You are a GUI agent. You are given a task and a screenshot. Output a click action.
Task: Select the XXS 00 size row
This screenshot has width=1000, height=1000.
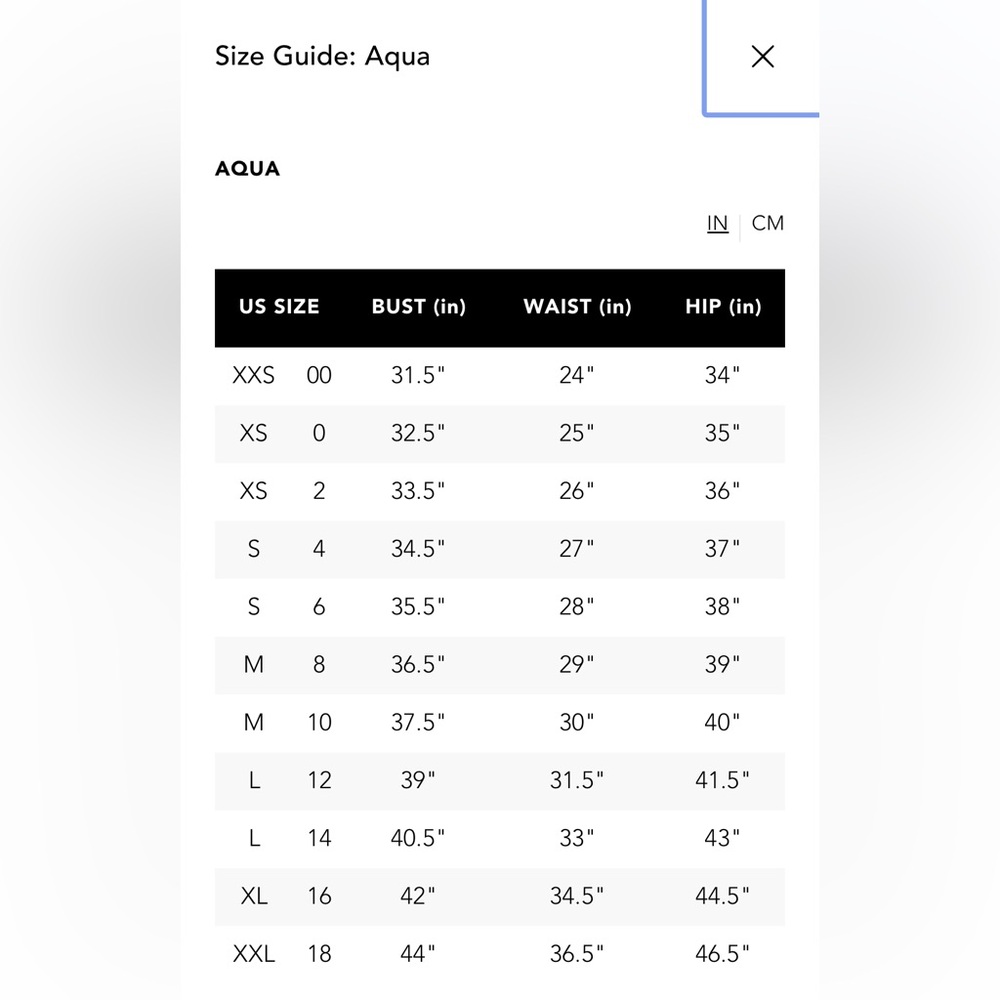tap(499, 376)
